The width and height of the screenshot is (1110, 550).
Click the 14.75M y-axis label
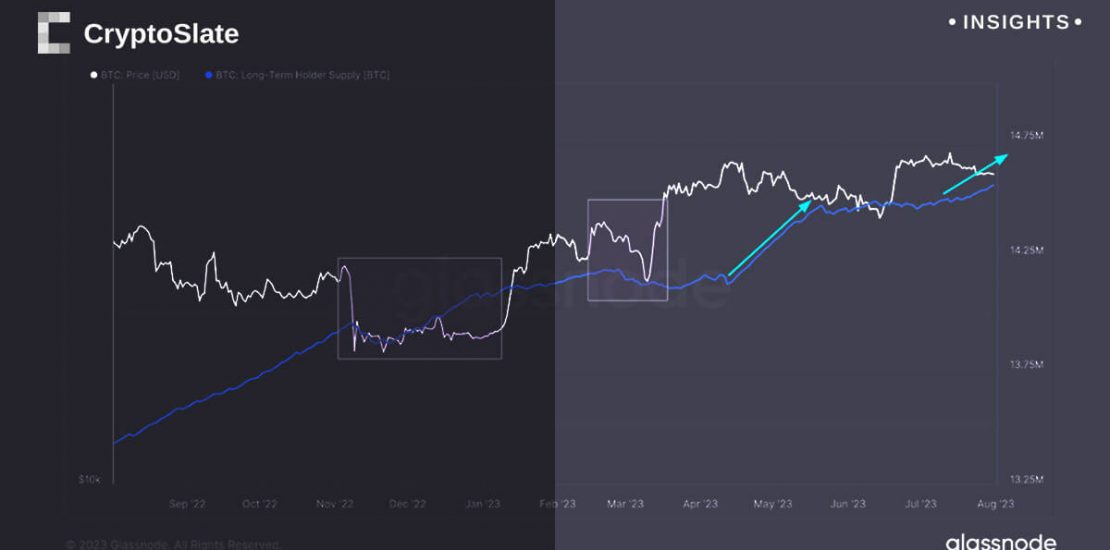point(1027,135)
